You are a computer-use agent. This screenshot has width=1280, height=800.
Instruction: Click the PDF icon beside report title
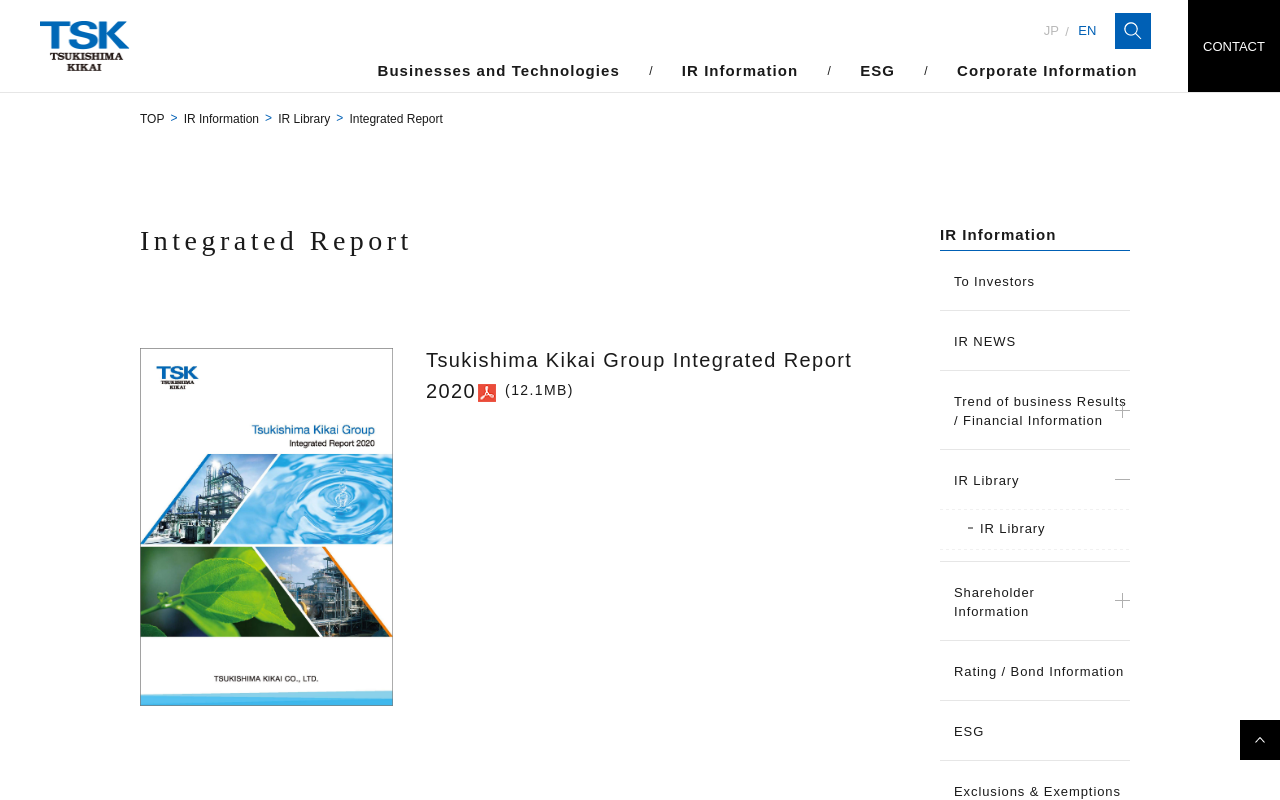(x=487, y=393)
